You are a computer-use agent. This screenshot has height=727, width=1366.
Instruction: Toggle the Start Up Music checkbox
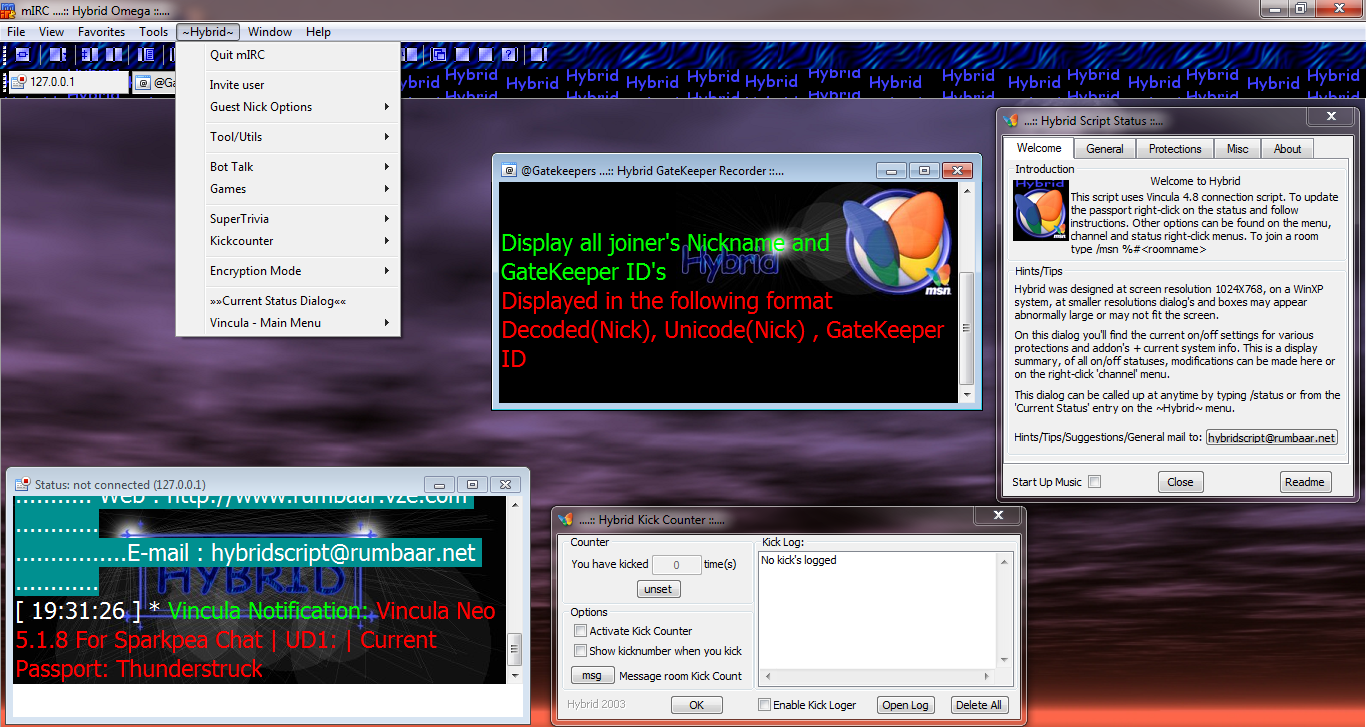pos(1094,482)
